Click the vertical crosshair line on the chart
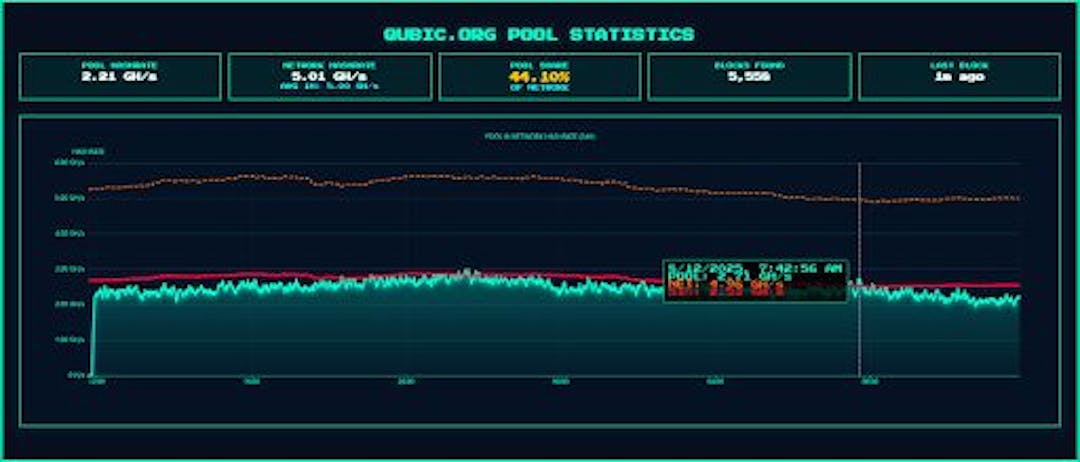Screen dimensions: 1080x462 (x=860, y=269)
